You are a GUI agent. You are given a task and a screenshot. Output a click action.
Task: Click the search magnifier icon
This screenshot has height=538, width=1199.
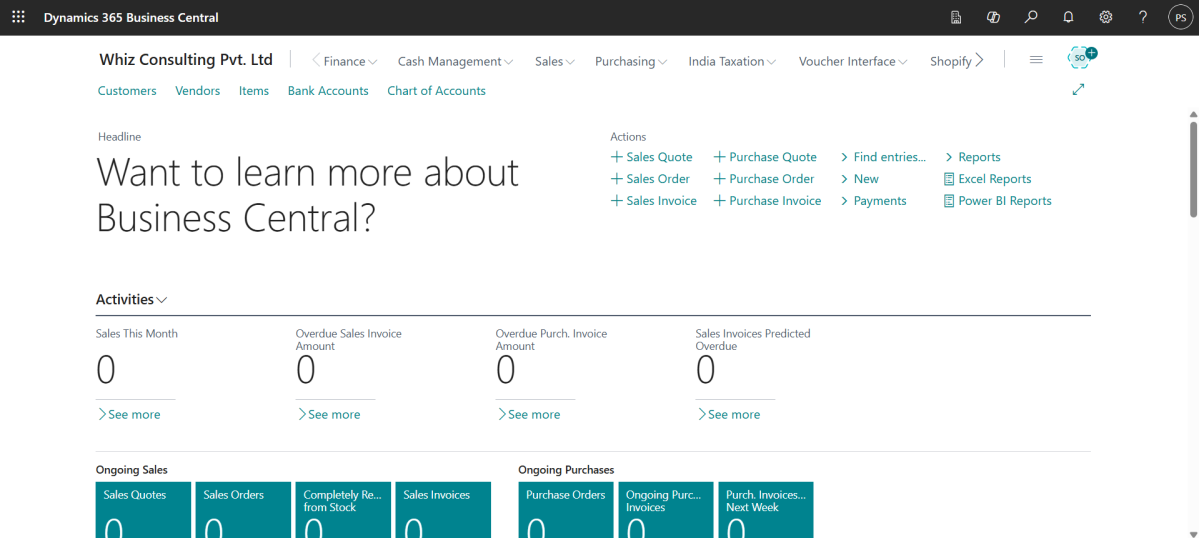tap(1031, 17)
